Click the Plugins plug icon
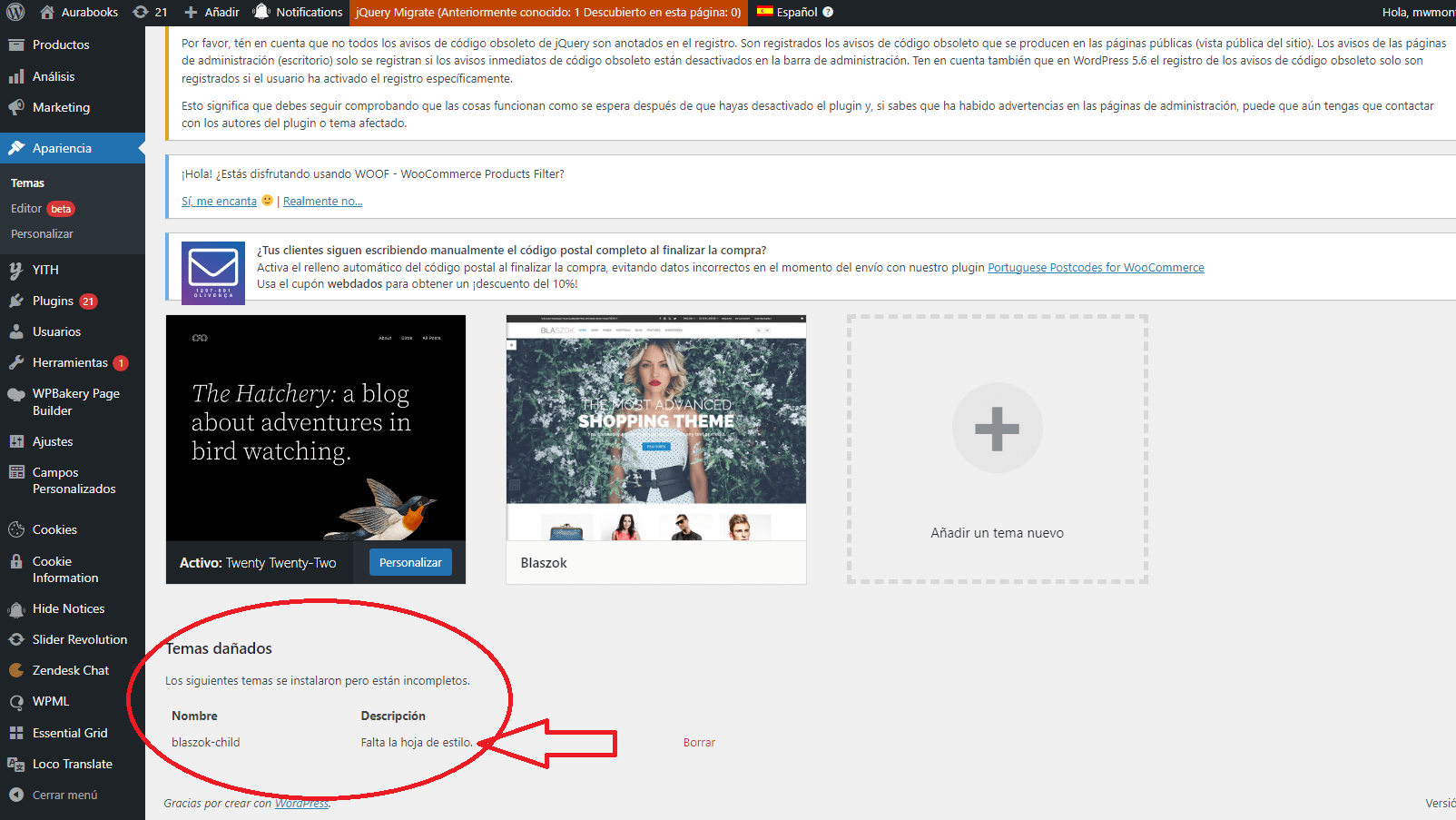 tap(16, 301)
